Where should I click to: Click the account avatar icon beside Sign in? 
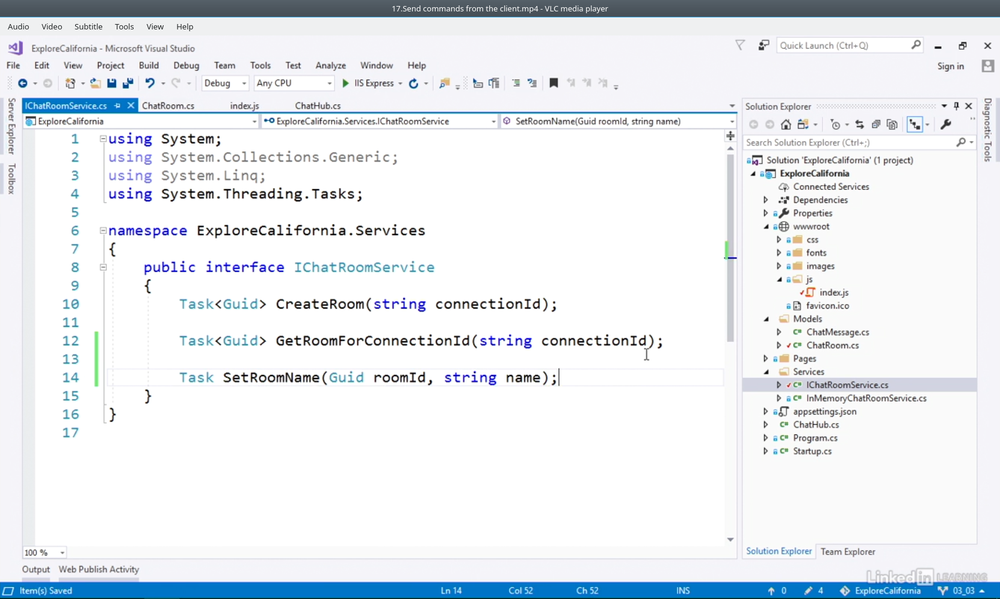988,66
